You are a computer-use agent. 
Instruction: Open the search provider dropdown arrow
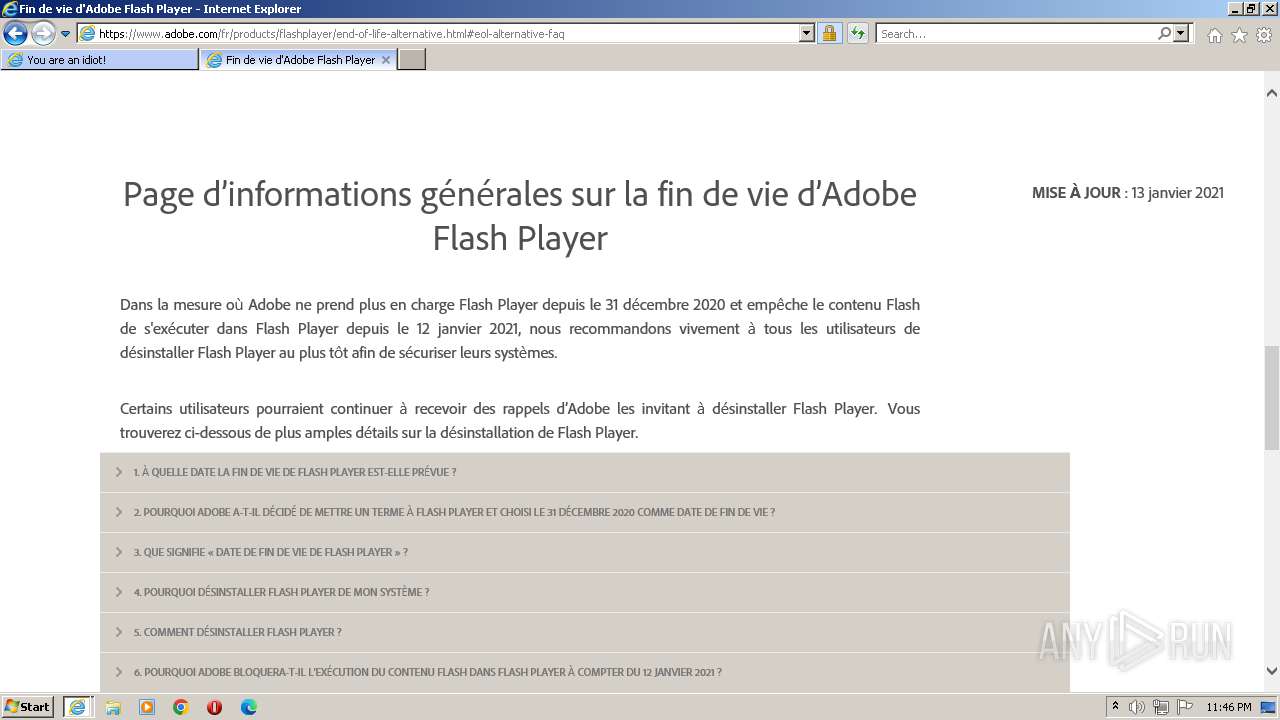click(x=1181, y=33)
